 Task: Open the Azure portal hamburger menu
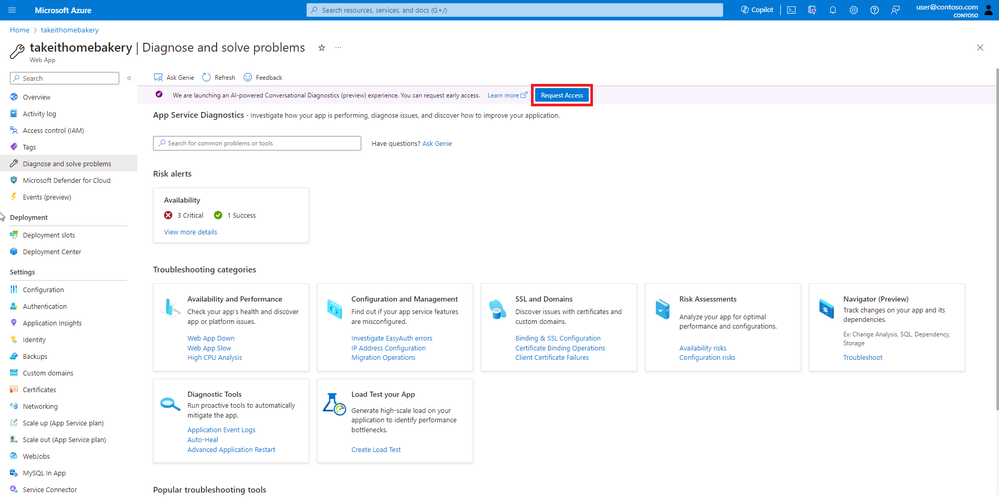[x=11, y=10]
